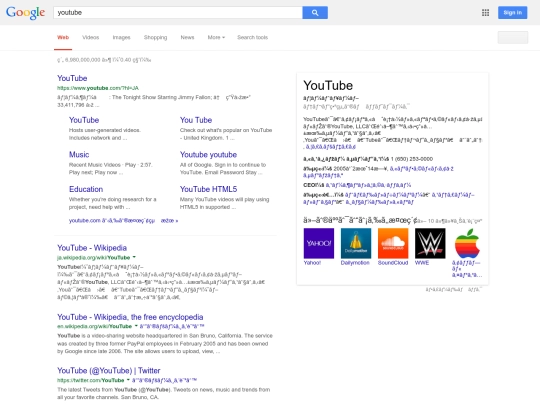The width and height of the screenshot is (540, 405).
Task: Expand the en.wikipedia.org result dropdown arrow
Action: pyautogui.click(x=136, y=326)
